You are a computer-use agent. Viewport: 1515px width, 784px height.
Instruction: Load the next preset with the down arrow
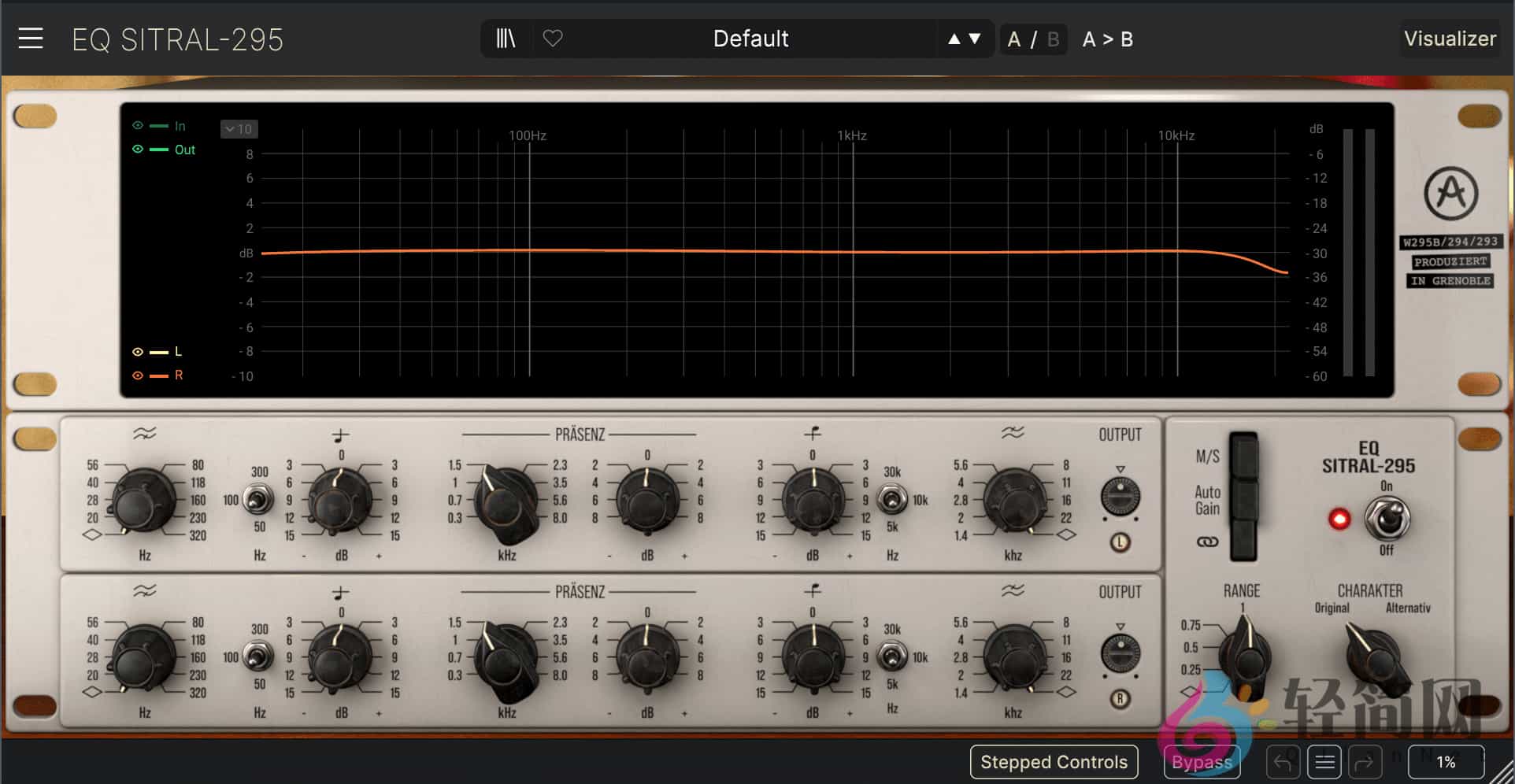click(x=974, y=38)
